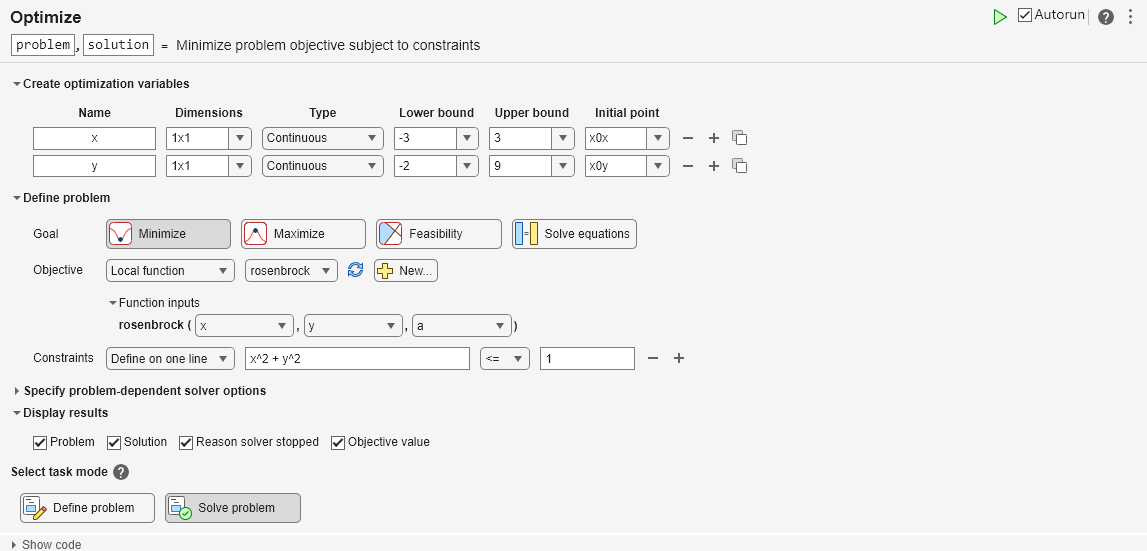This screenshot has width=1147, height=551.
Task: Remove the y variable row with minus icon
Action: (x=687, y=166)
